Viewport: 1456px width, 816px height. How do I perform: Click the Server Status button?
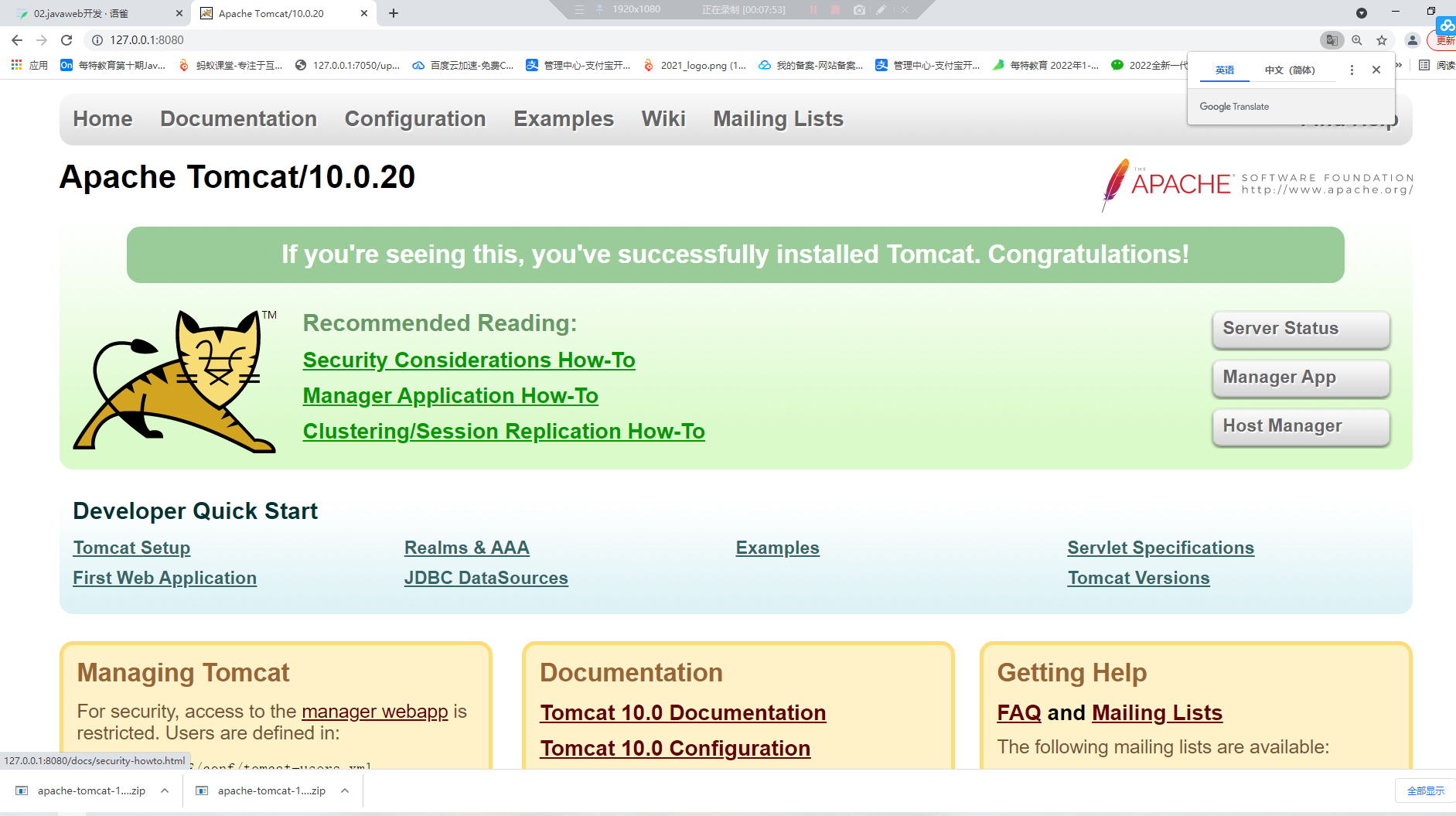(1301, 329)
